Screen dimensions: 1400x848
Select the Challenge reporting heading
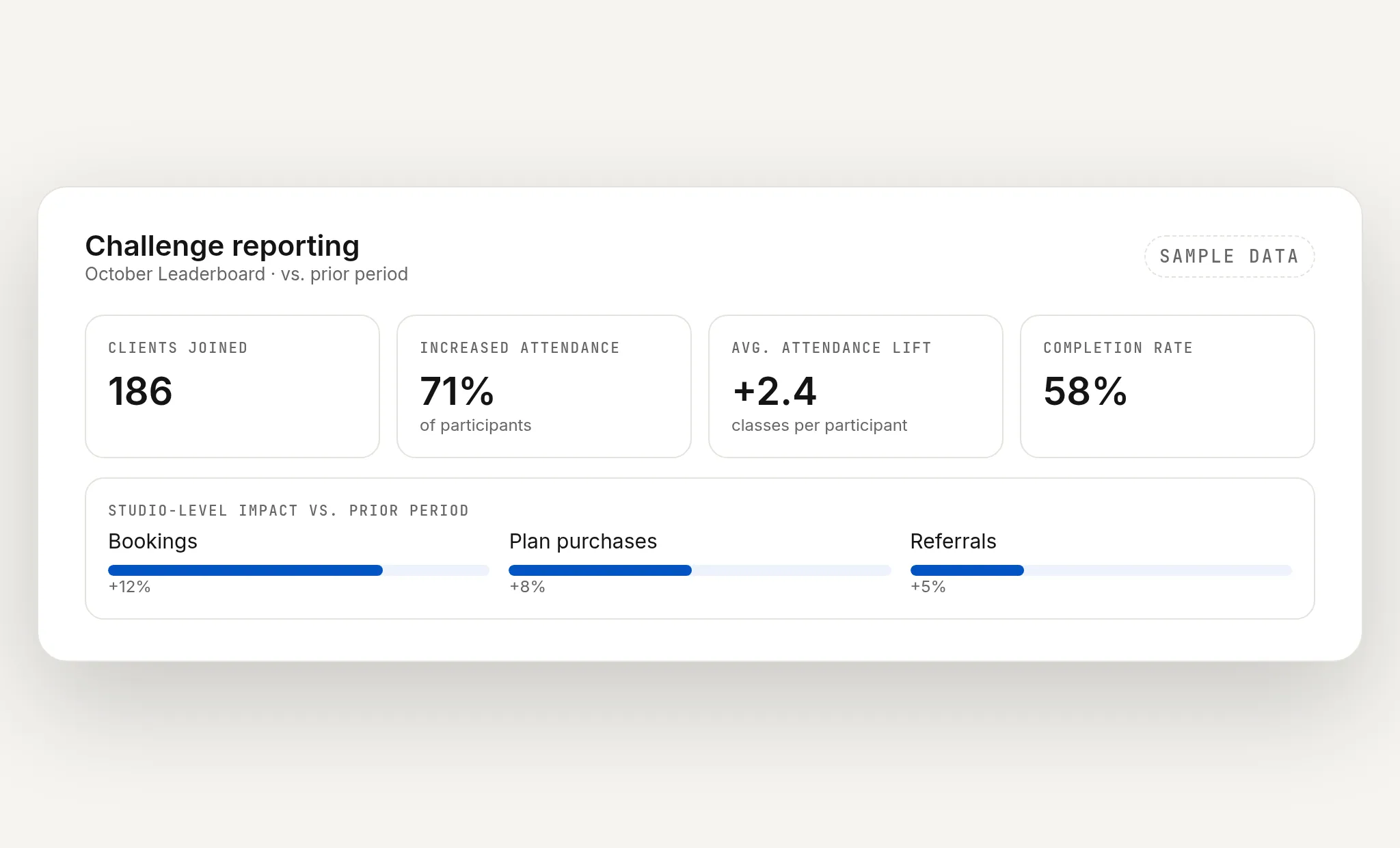pos(222,246)
